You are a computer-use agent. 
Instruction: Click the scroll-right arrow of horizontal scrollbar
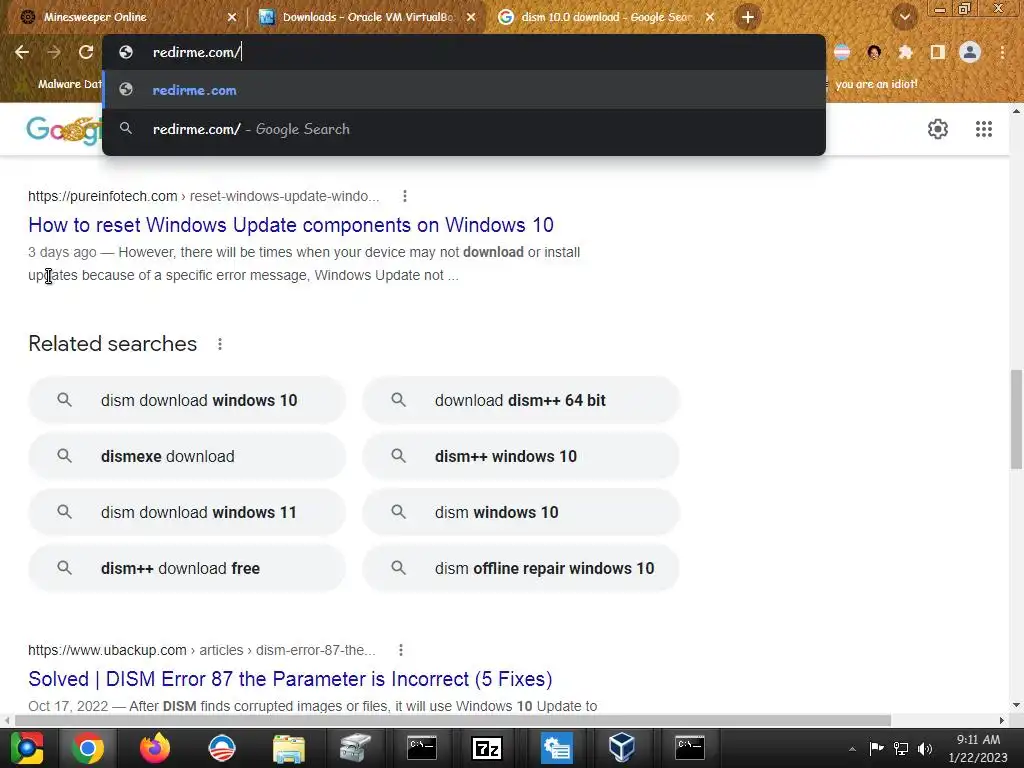click(1002, 720)
